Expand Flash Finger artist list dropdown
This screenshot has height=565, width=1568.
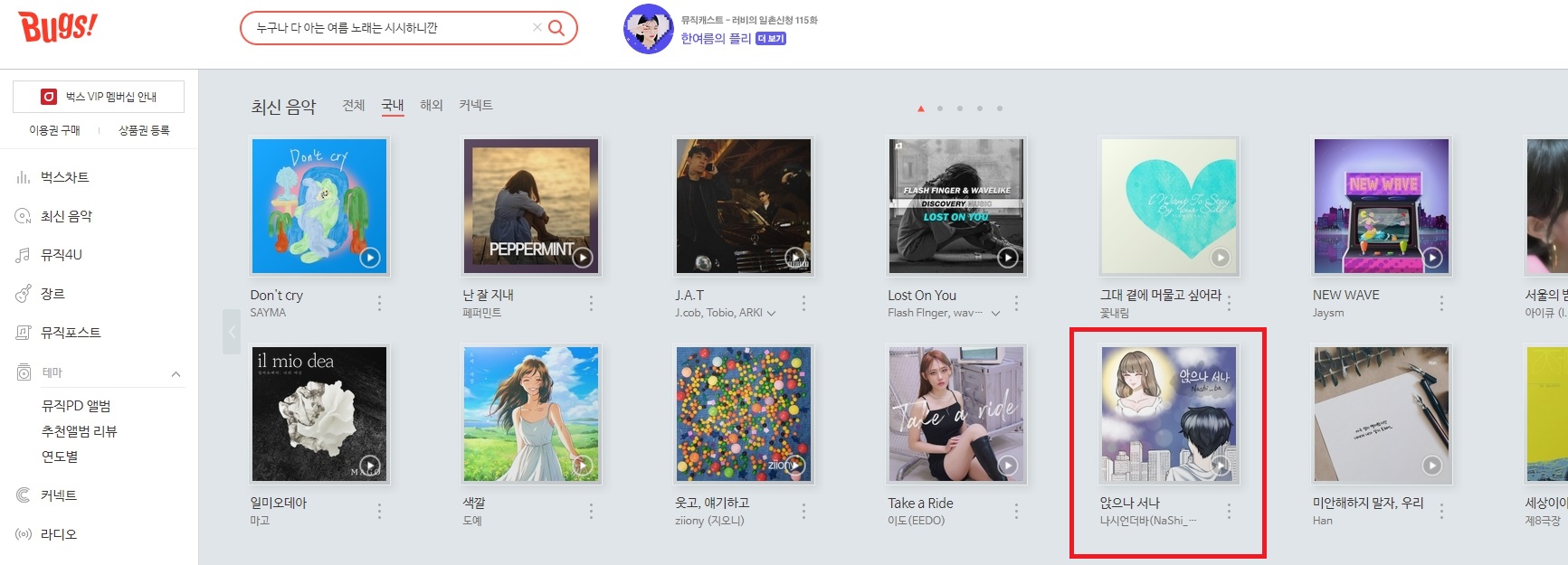point(995,314)
